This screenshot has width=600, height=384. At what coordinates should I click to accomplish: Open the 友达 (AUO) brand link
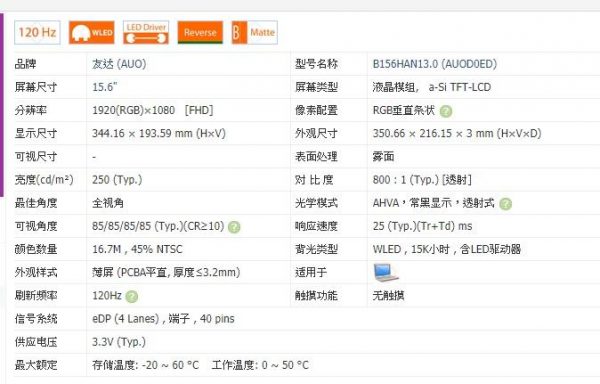point(119,64)
